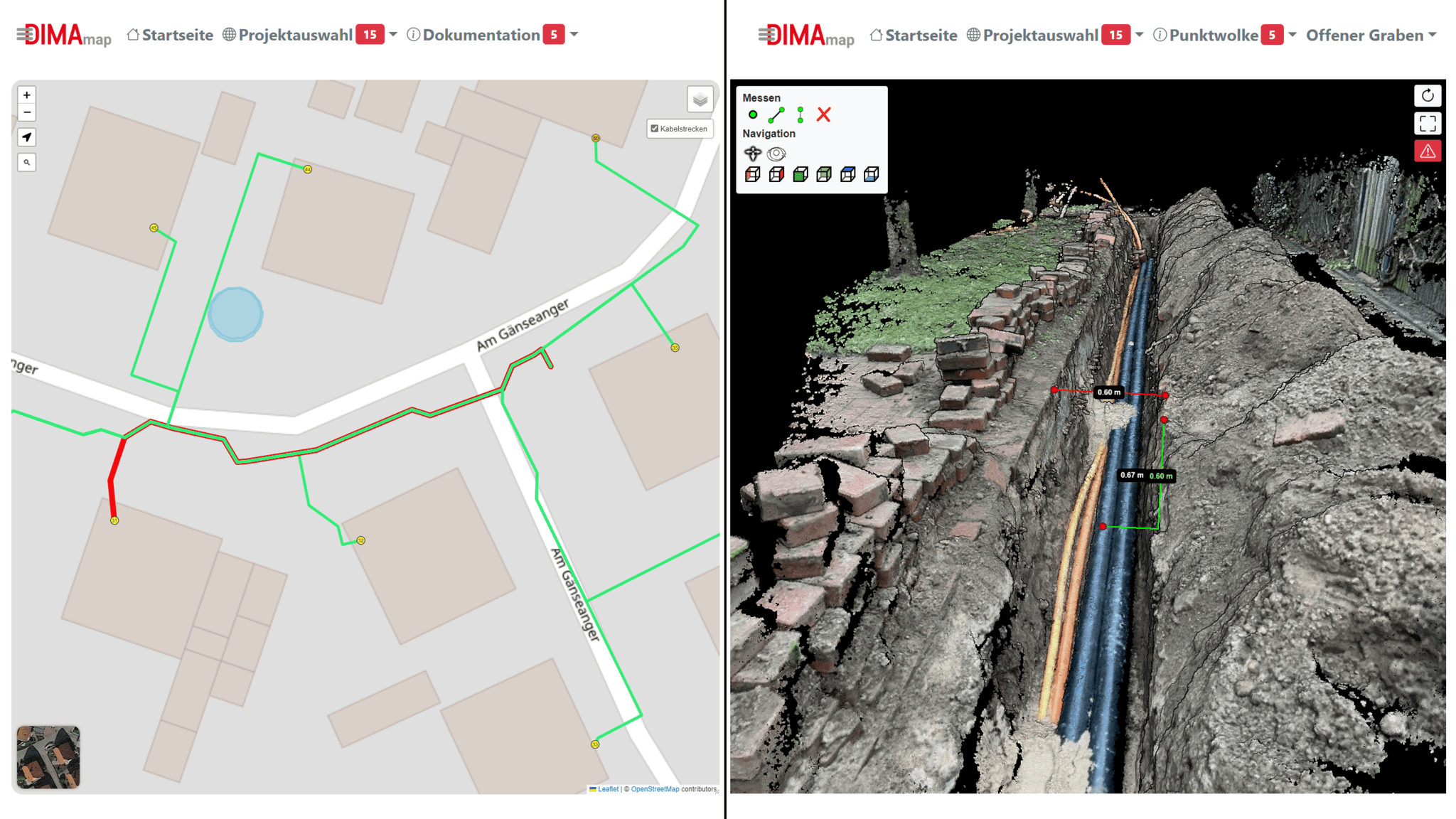Uncheck the Kabelstrecken checkbox
Image resolution: width=1456 pixels, height=819 pixels.
[655, 129]
